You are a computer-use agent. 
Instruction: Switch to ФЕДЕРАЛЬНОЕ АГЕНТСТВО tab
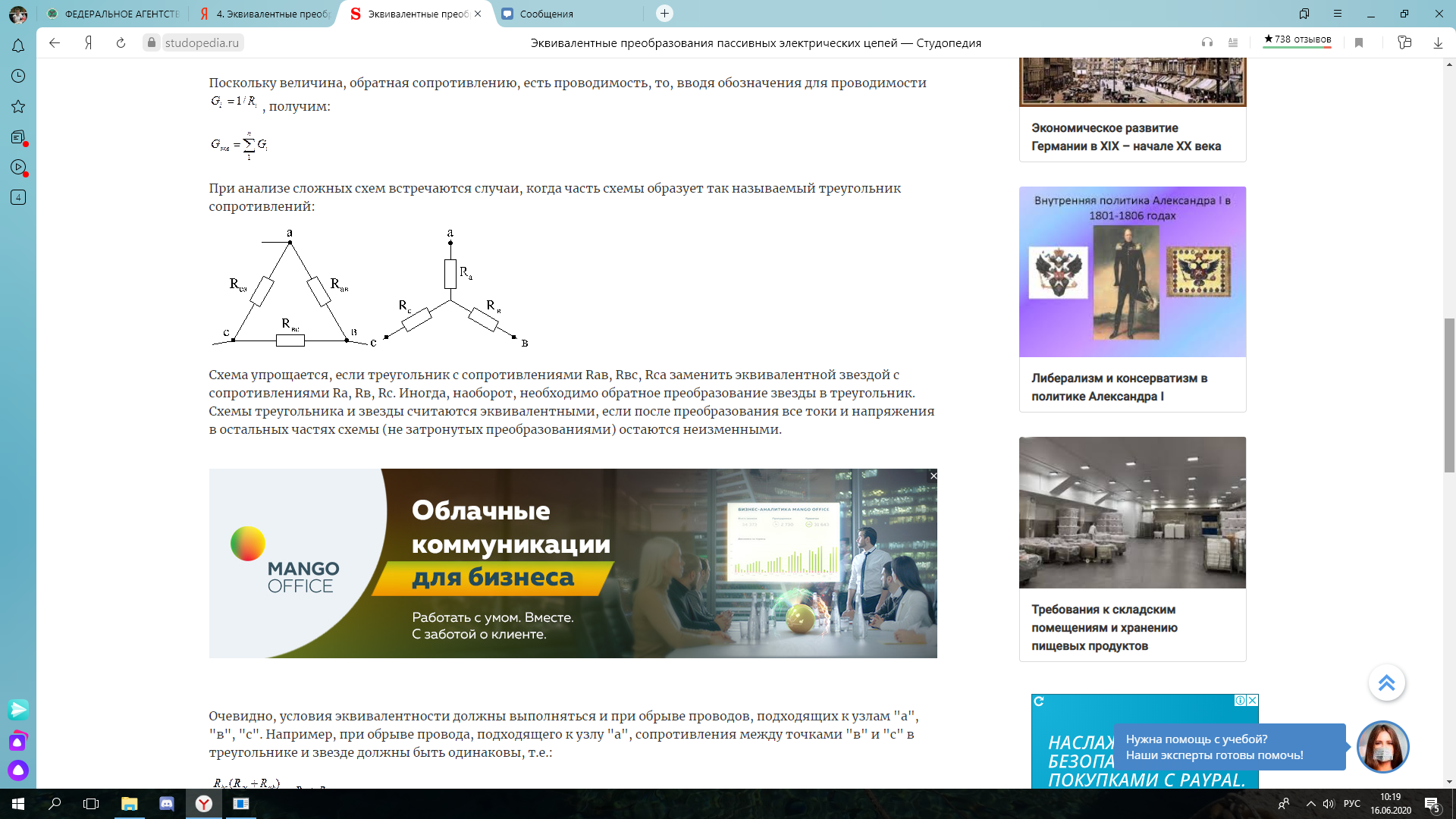coord(113,14)
